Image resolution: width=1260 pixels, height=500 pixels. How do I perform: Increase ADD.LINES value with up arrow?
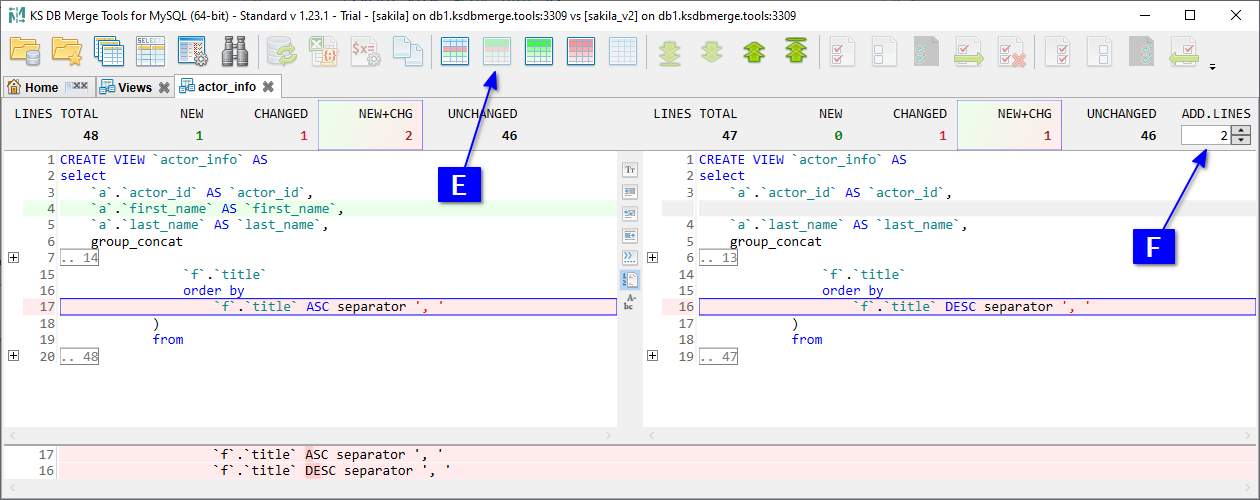pos(1241,130)
